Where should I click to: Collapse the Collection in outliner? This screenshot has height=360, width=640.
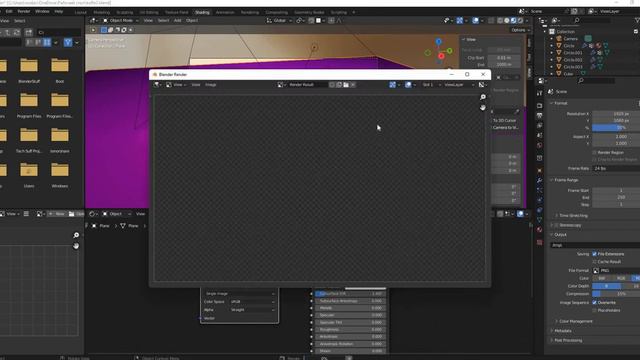[x=544, y=32]
